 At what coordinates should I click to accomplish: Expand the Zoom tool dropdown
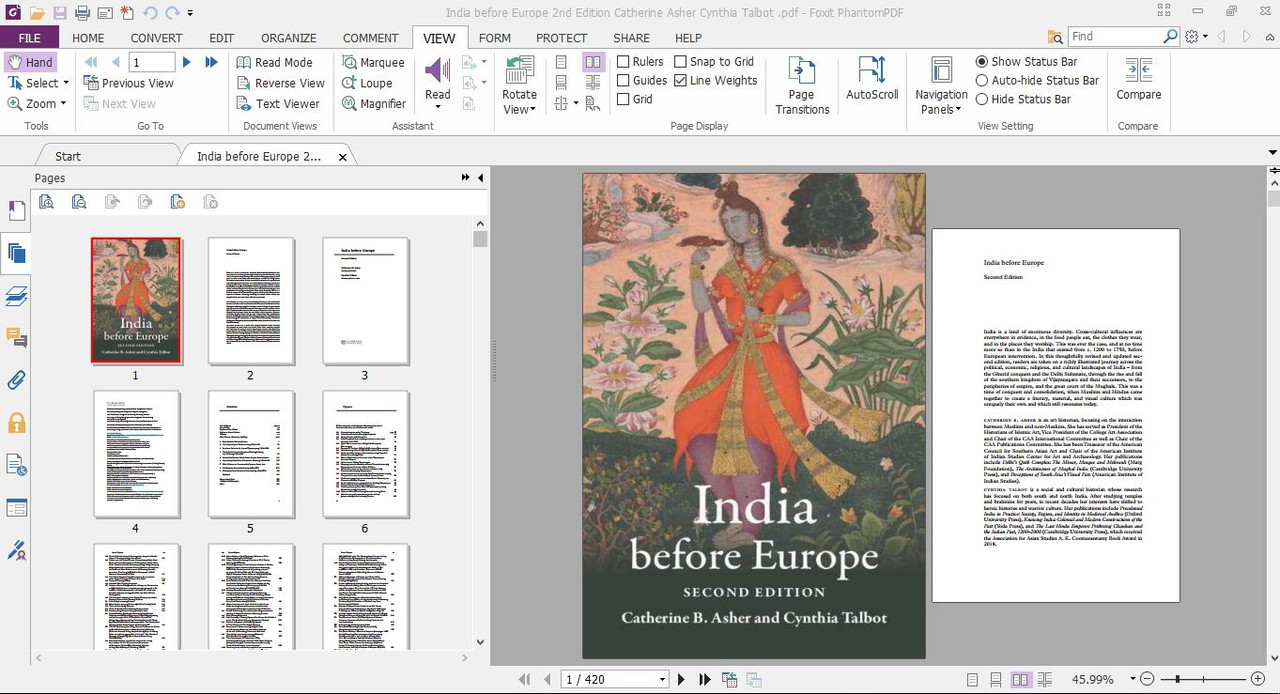tap(63, 103)
